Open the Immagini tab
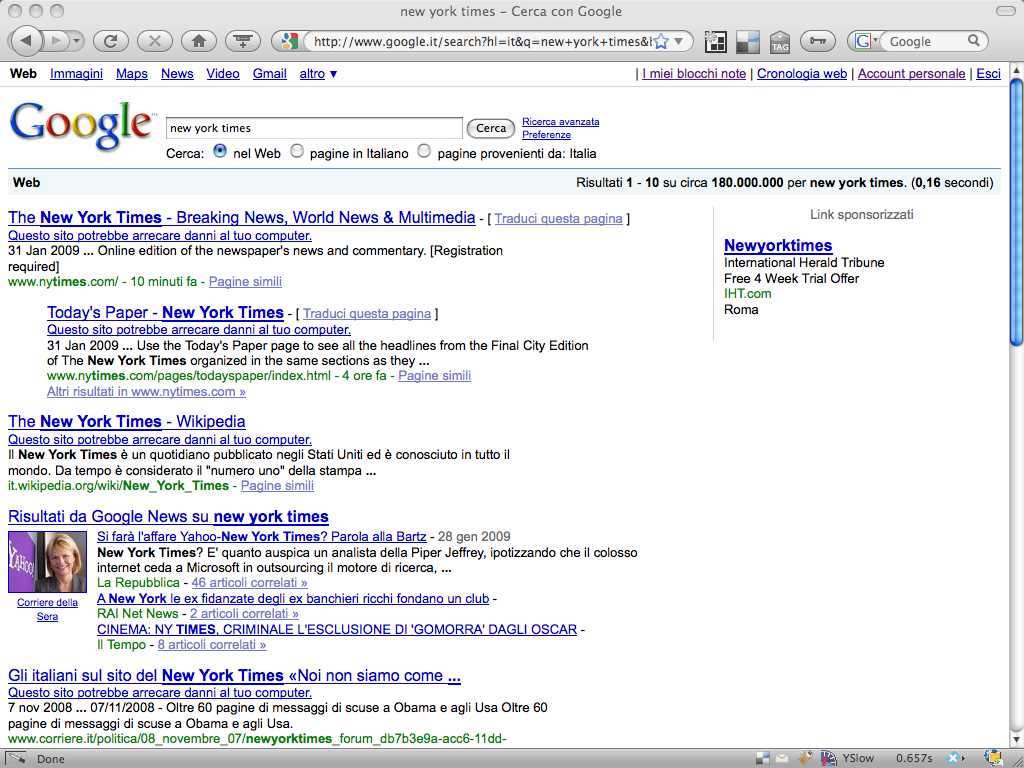This screenshot has height=768, width=1024. tap(76, 74)
